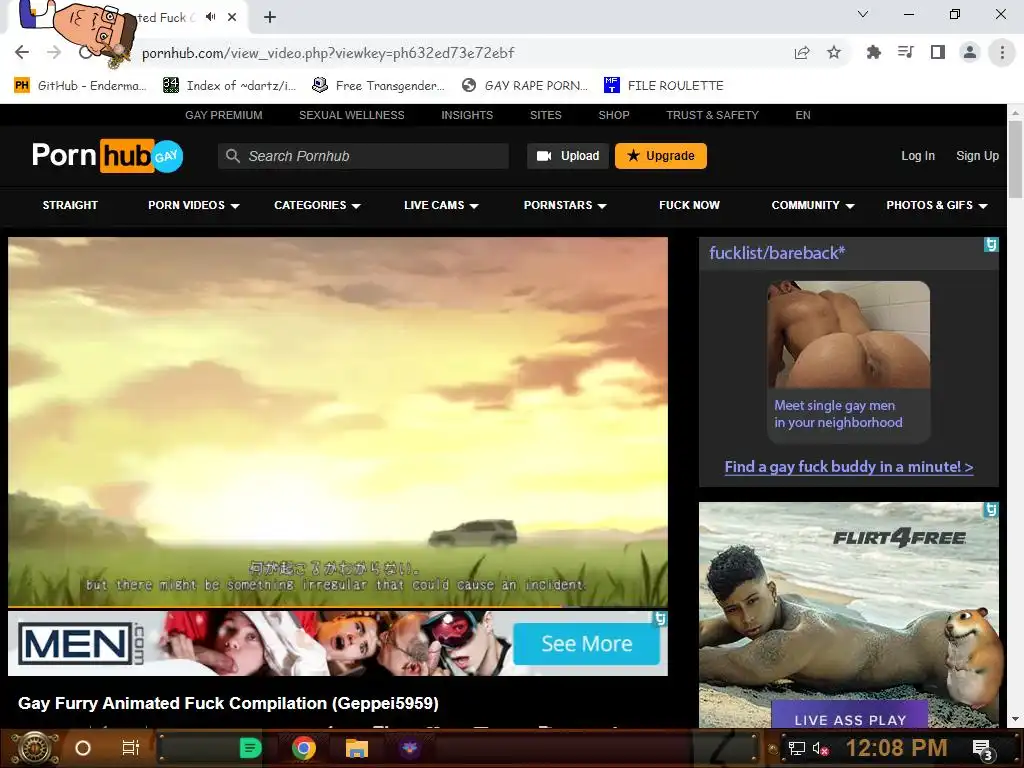Expand the PORNSTARS dropdown

(565, 205)
